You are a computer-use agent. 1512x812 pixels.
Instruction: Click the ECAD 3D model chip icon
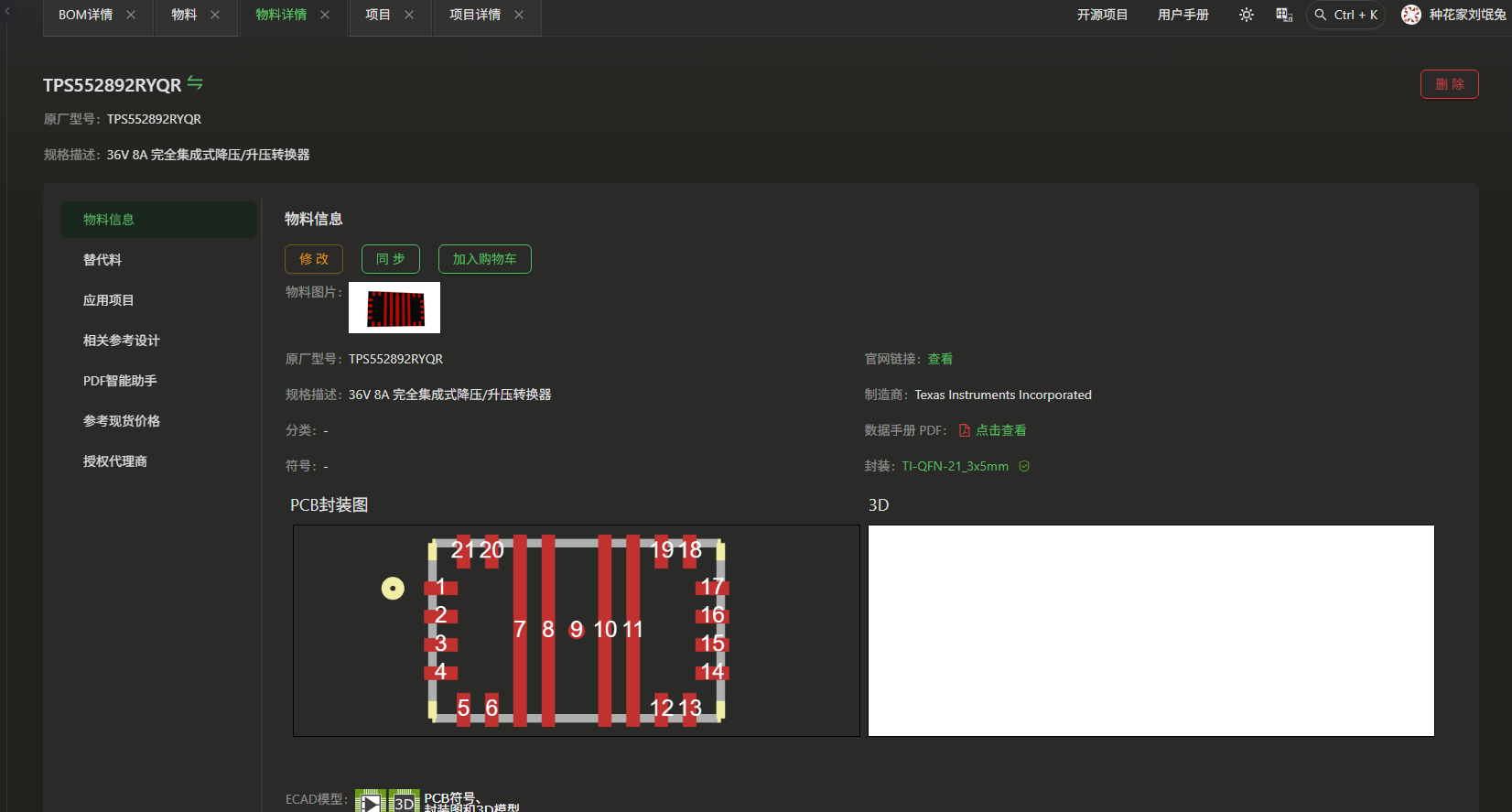coord(404,801)
